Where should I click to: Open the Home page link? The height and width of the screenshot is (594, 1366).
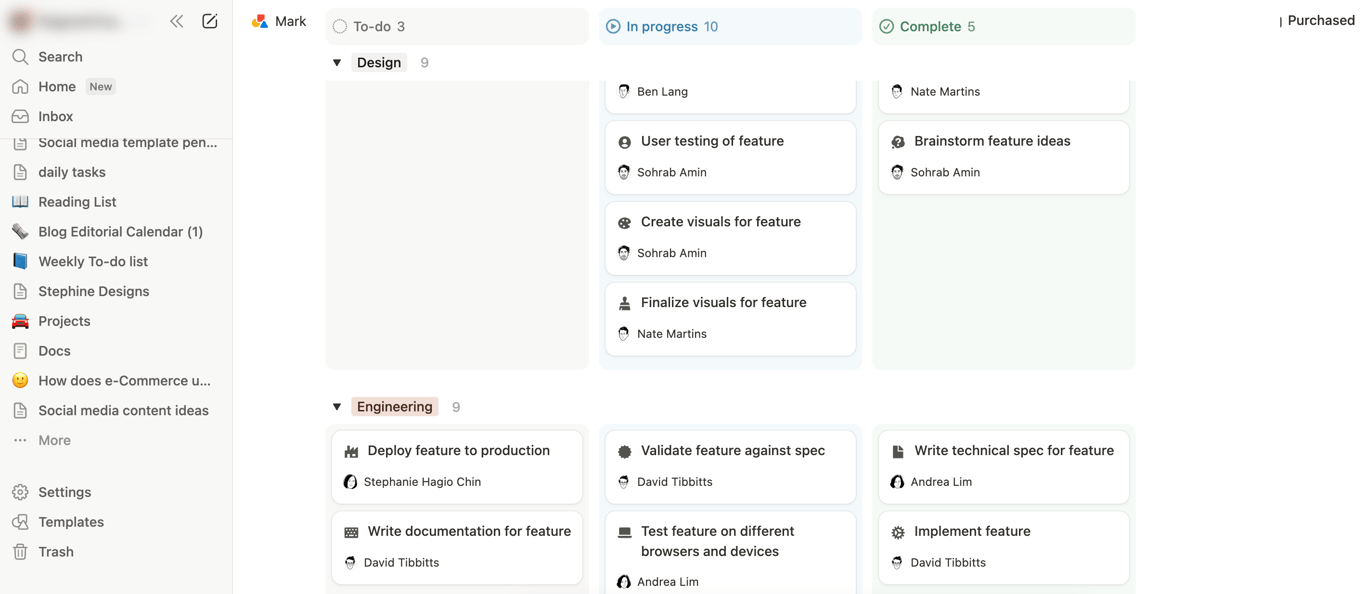pyautogui.click(x=57, y=87)
